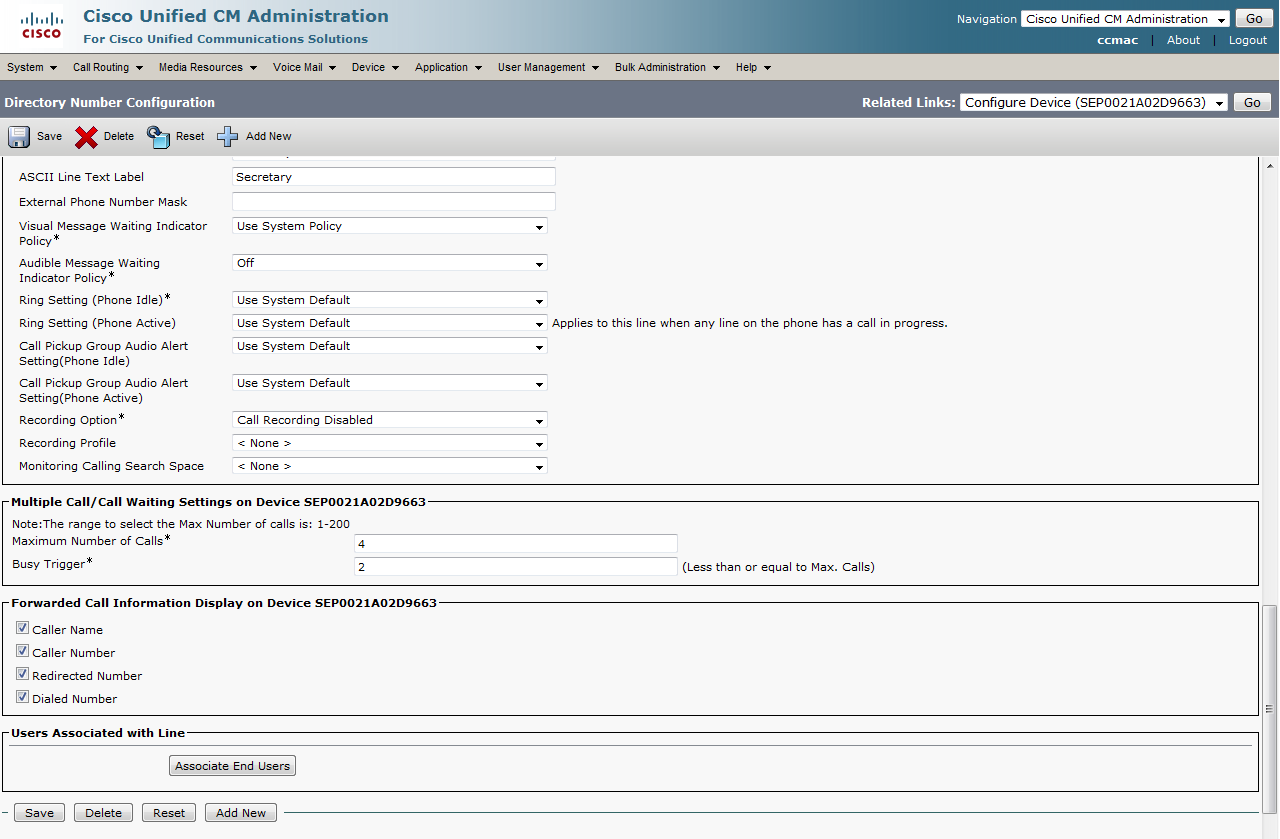This screenshot has height=839, width=1280.
Task: Uncheck the Caller Number checkbox
Action: click(22, 652)
